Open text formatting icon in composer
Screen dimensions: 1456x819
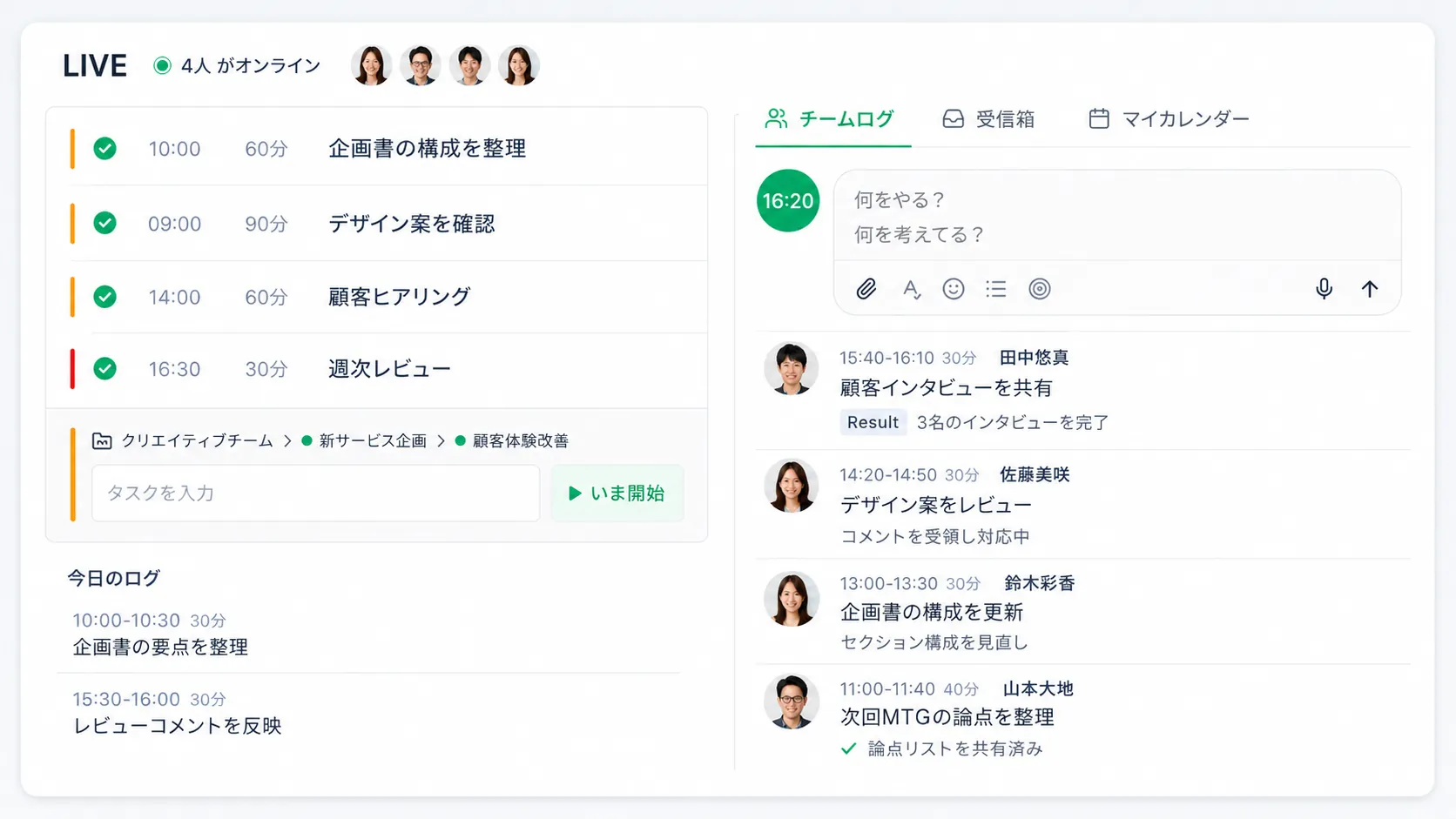tap(911, 289)
